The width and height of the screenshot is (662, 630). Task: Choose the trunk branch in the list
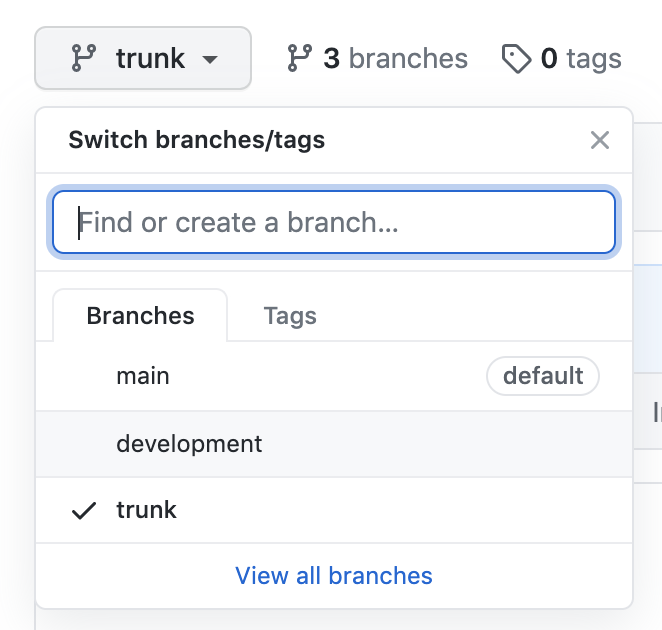146,510
